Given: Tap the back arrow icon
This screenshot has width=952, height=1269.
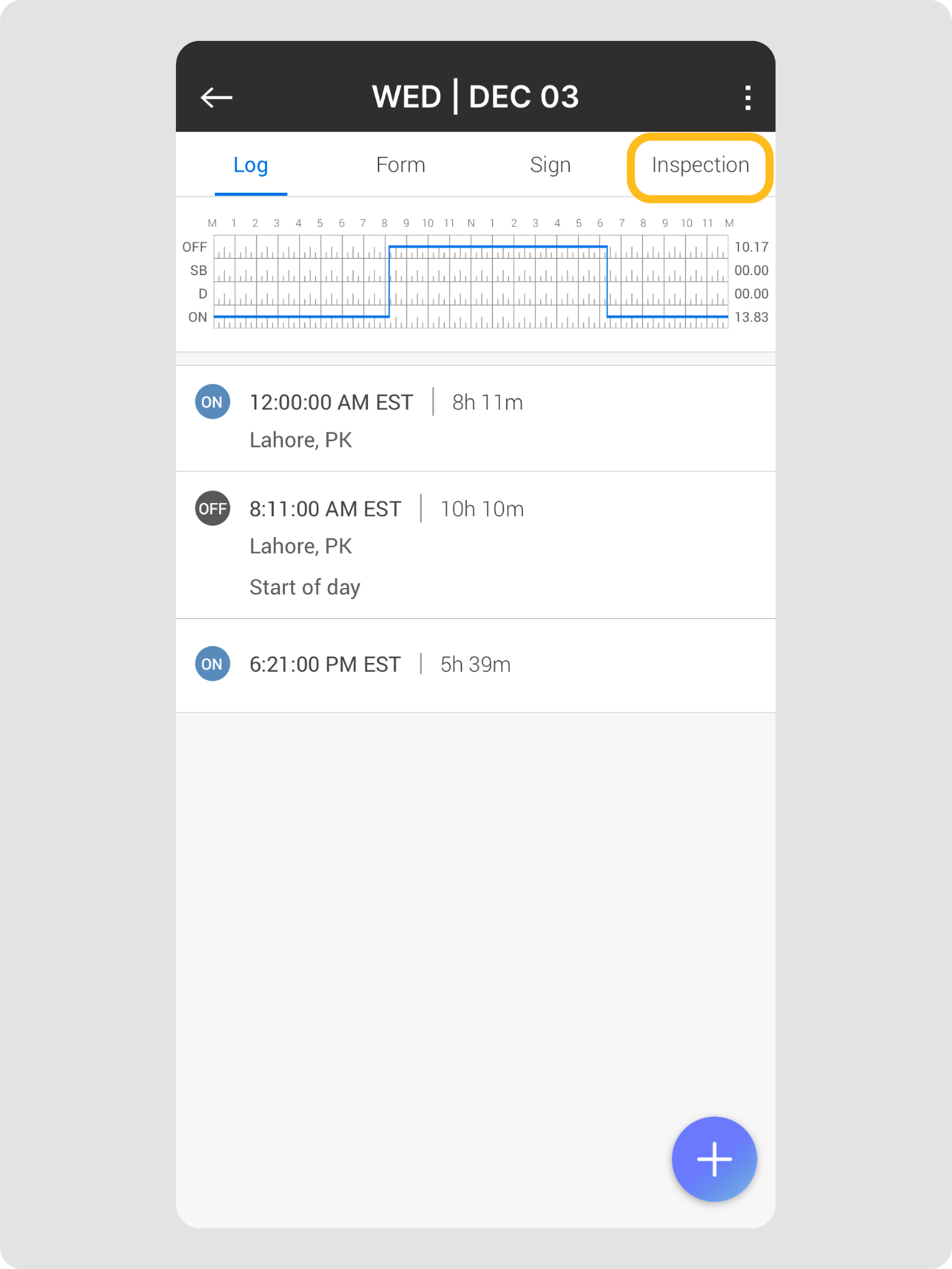Looking at the screenshot, I should coord(216,97).
